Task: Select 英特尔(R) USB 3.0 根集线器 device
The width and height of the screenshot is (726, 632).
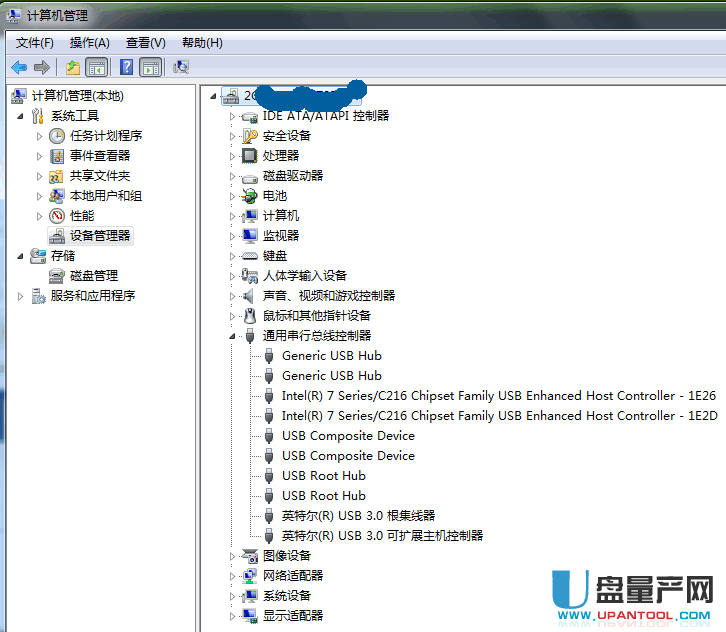Action: (x=358, y=516)
